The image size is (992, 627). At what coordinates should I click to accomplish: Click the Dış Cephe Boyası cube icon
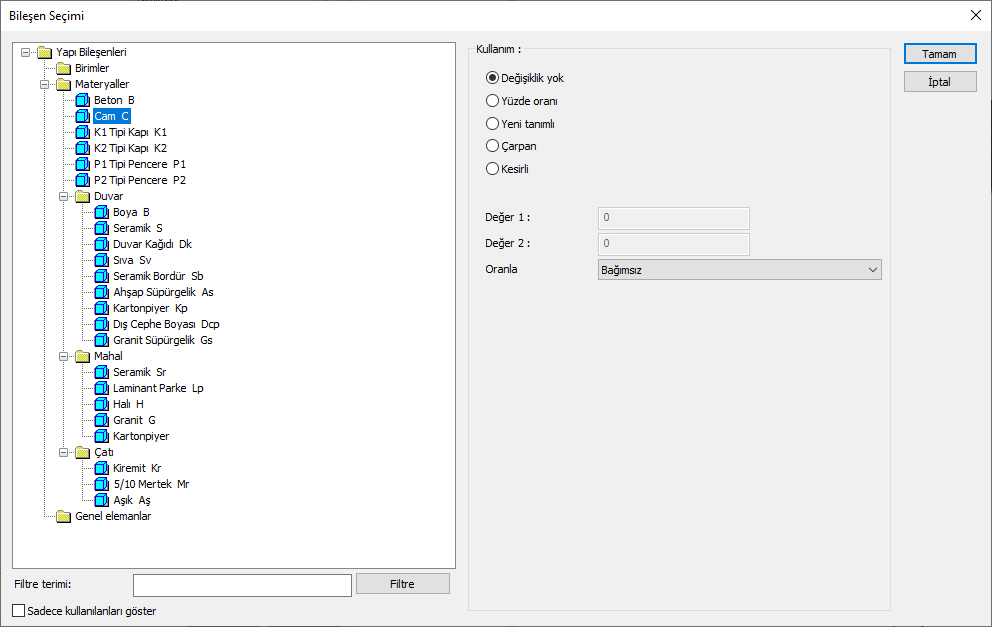click(101, 324)
